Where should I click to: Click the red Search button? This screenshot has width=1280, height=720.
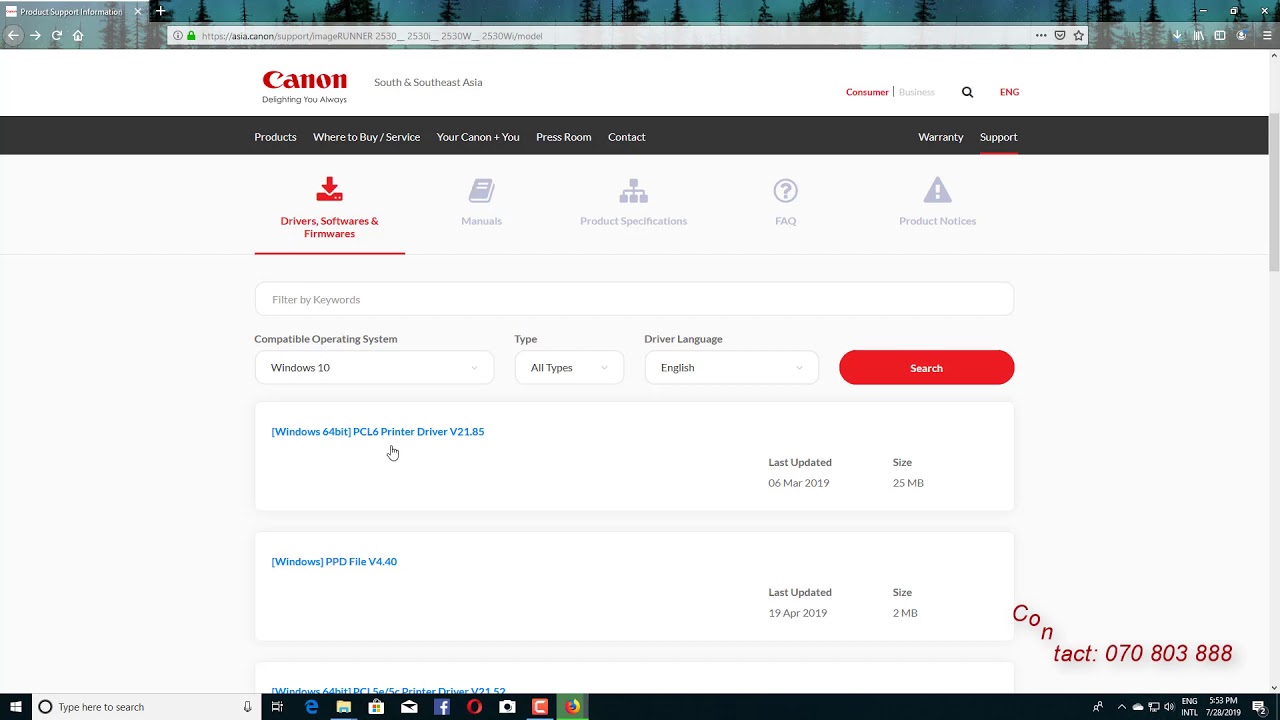click(926, 368)
